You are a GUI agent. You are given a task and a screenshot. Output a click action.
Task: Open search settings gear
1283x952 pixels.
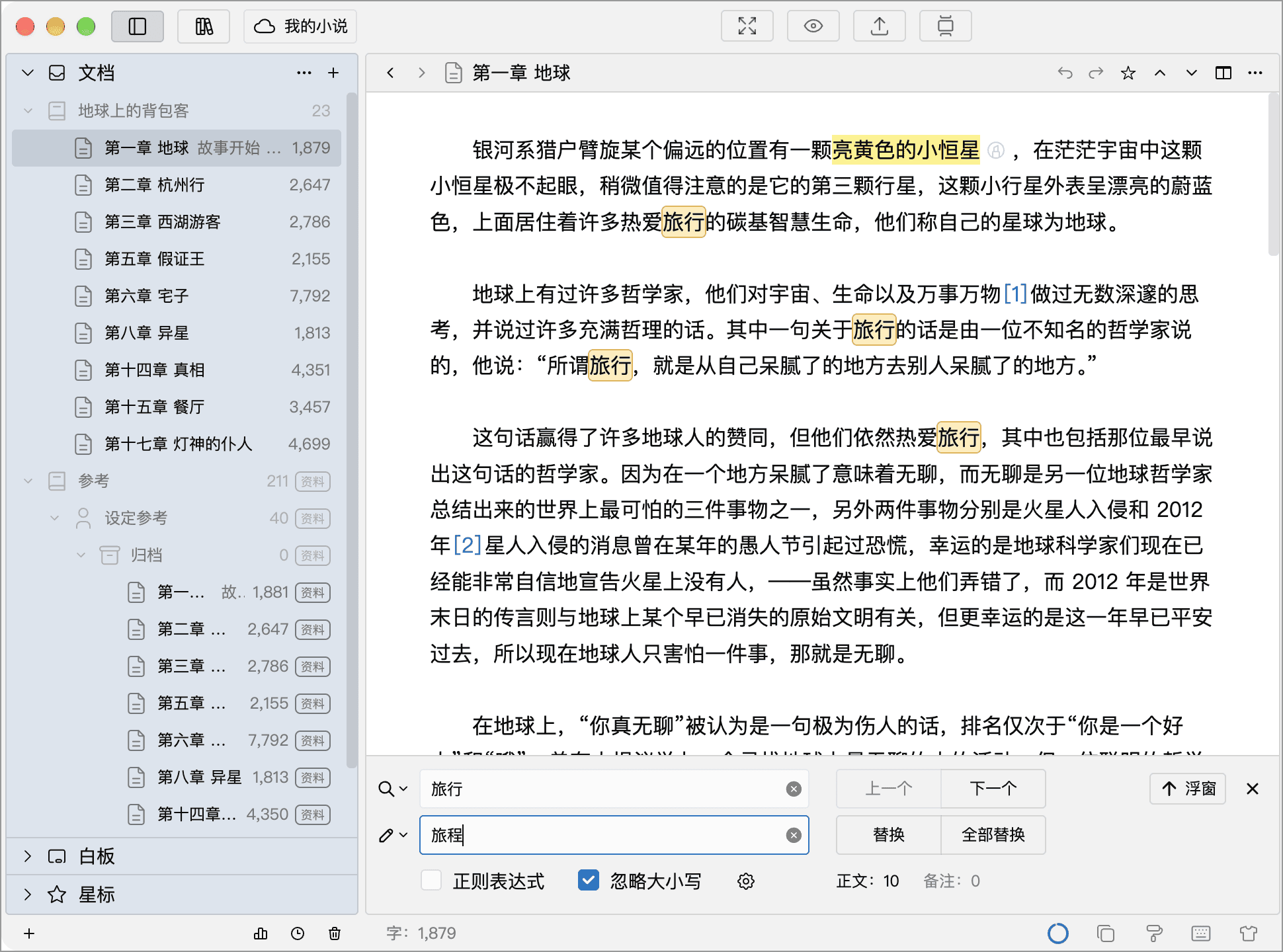746,881
